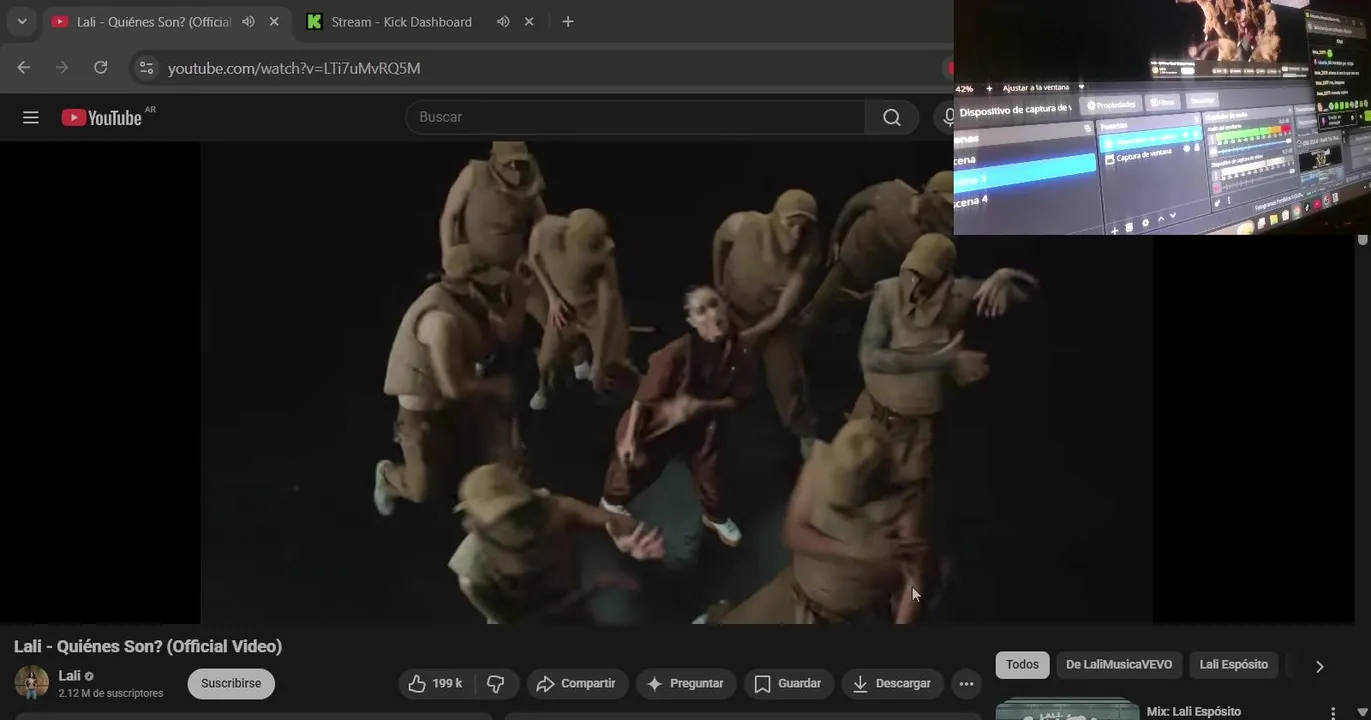Dislike the video with thumbs-down
The image size is (1371, 720).
[496, 684]
